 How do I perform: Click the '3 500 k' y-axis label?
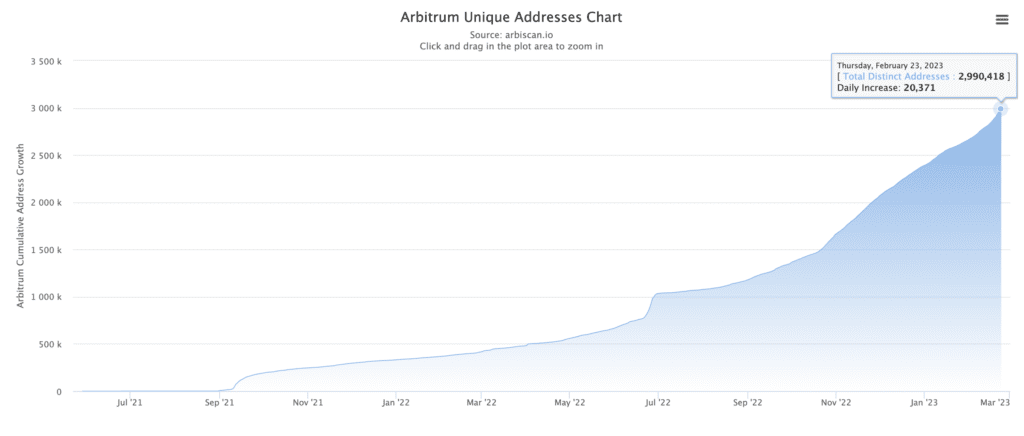tap(46, 61)
